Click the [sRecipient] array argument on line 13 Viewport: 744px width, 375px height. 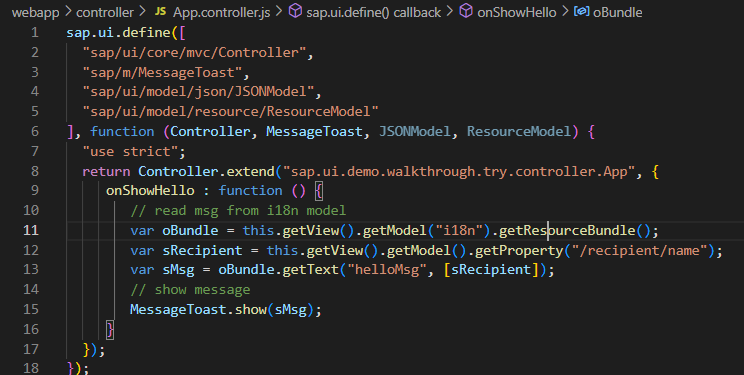coord(491,270)
